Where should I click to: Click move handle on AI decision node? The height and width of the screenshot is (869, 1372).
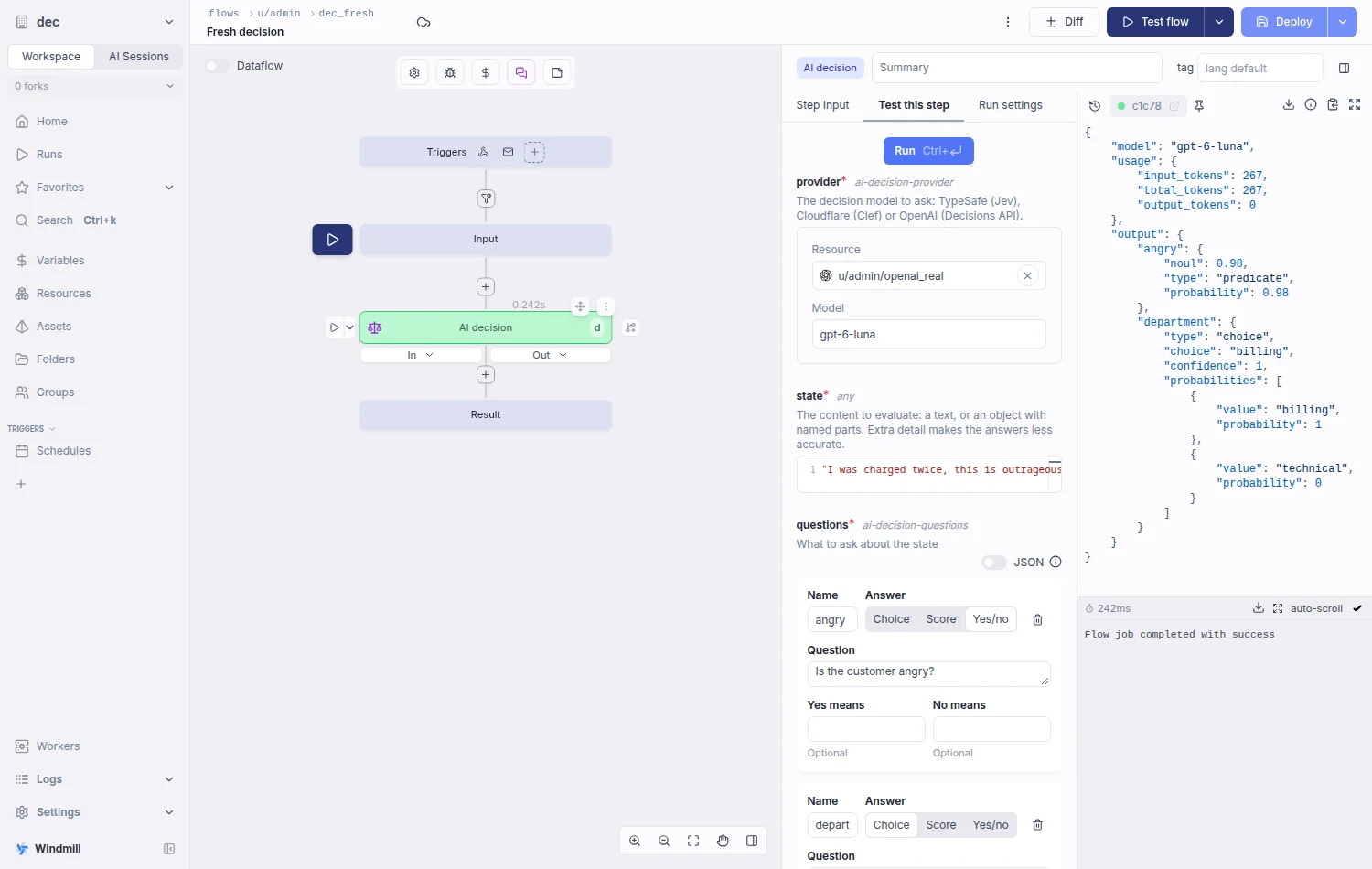580,306
